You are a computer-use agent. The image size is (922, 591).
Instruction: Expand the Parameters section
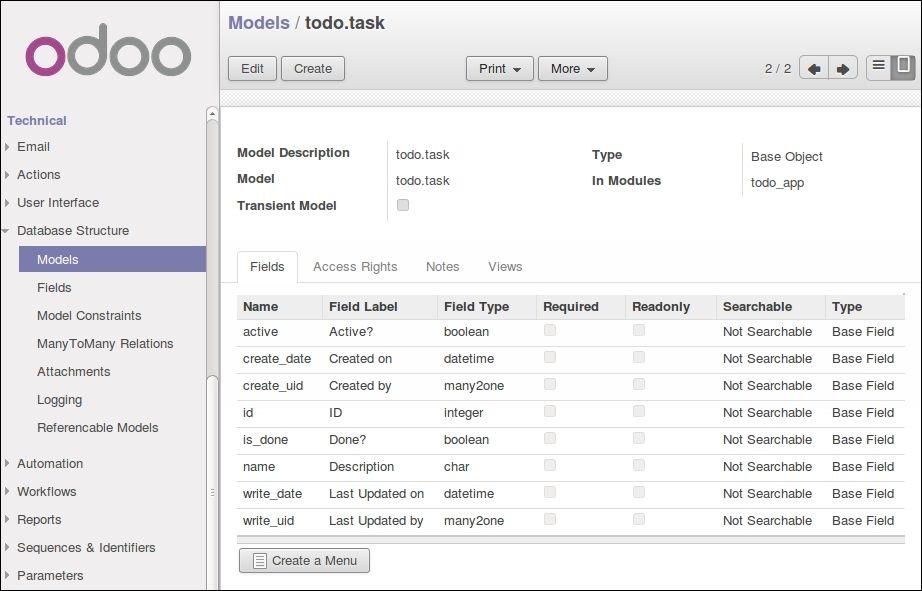(x=50, y=576)
